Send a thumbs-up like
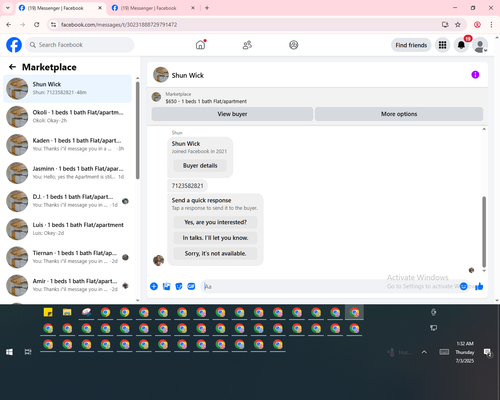Screen dimensions: 500x400 tap(479, 286)
